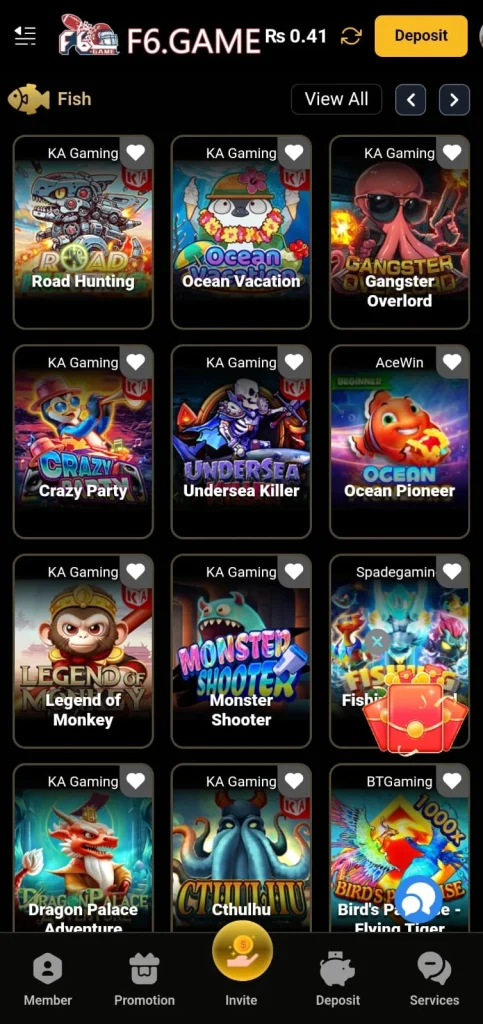
Task: Switch to the Promotion tab
Action: point(144,979)
